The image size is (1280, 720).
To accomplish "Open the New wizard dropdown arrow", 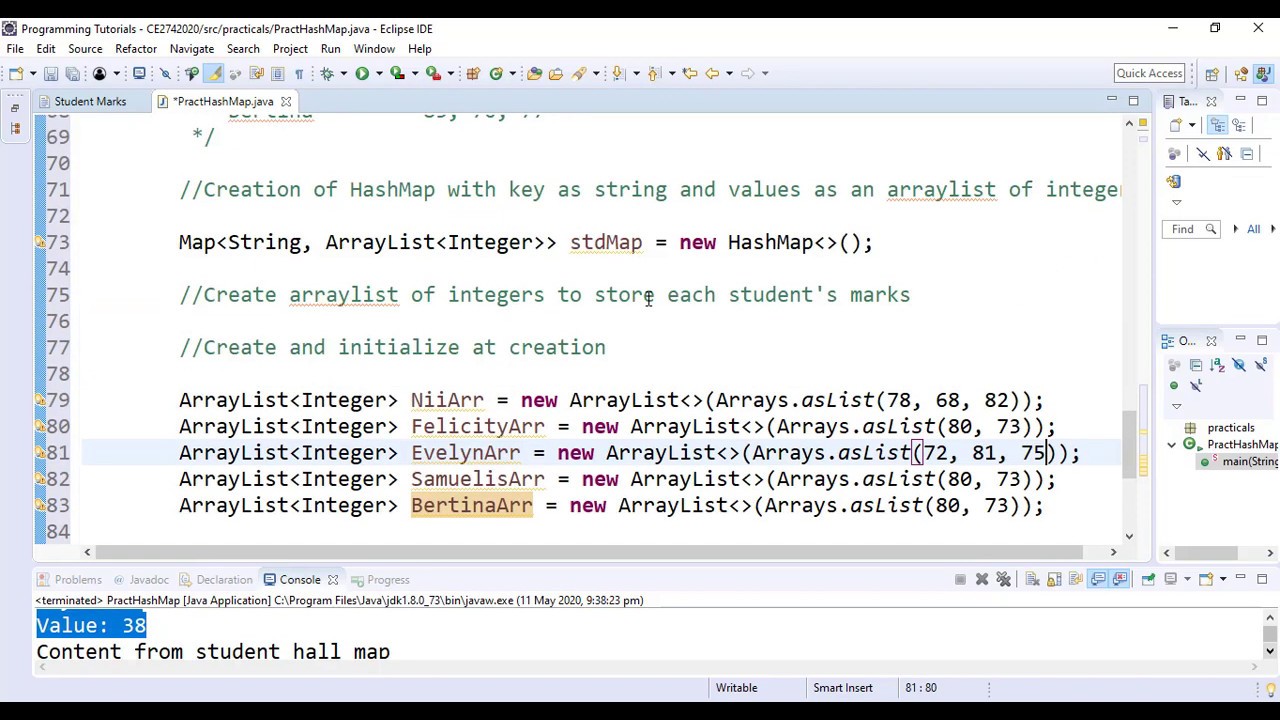I will point(32,73).
